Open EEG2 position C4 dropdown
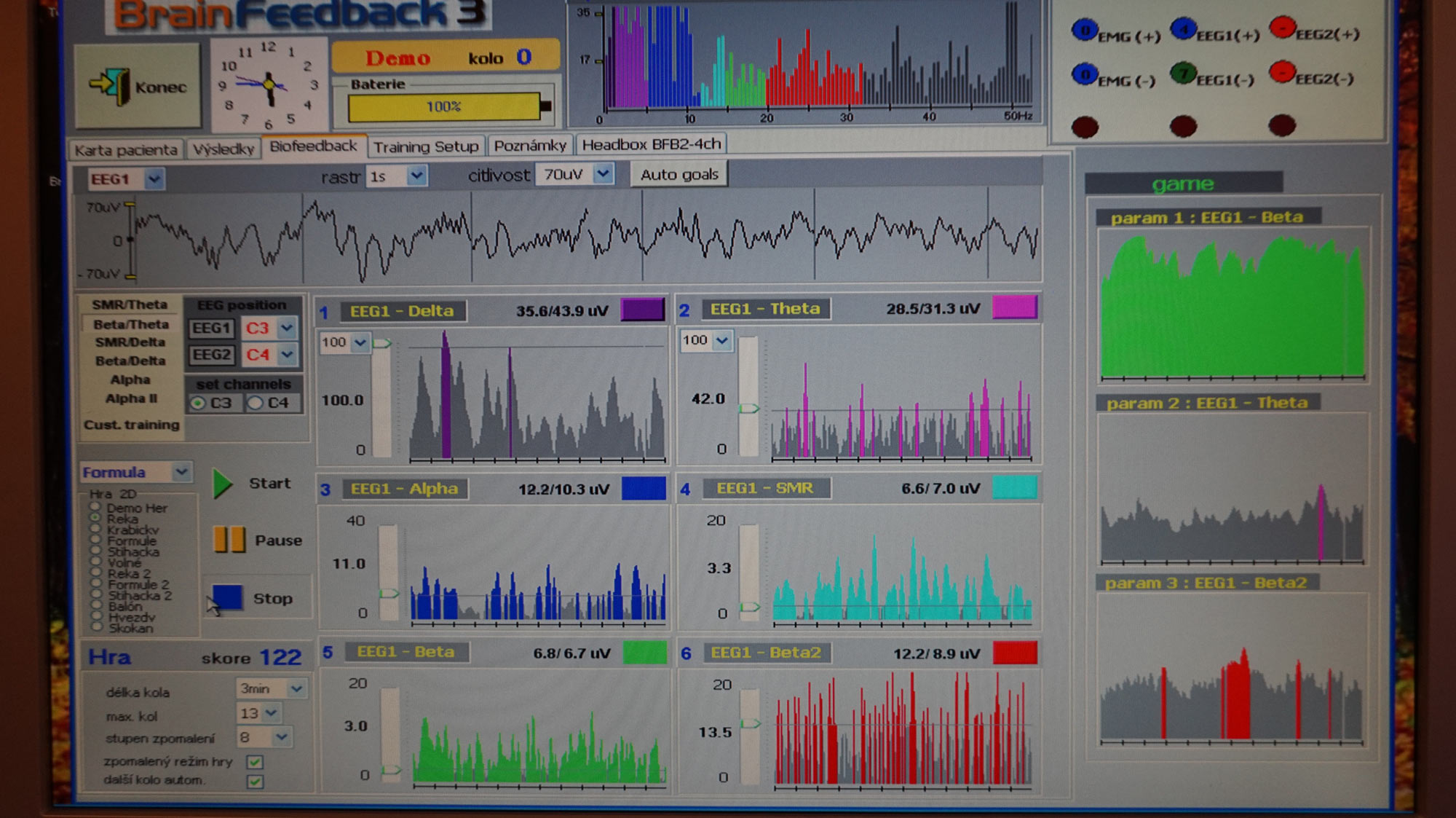 [287, 355]
